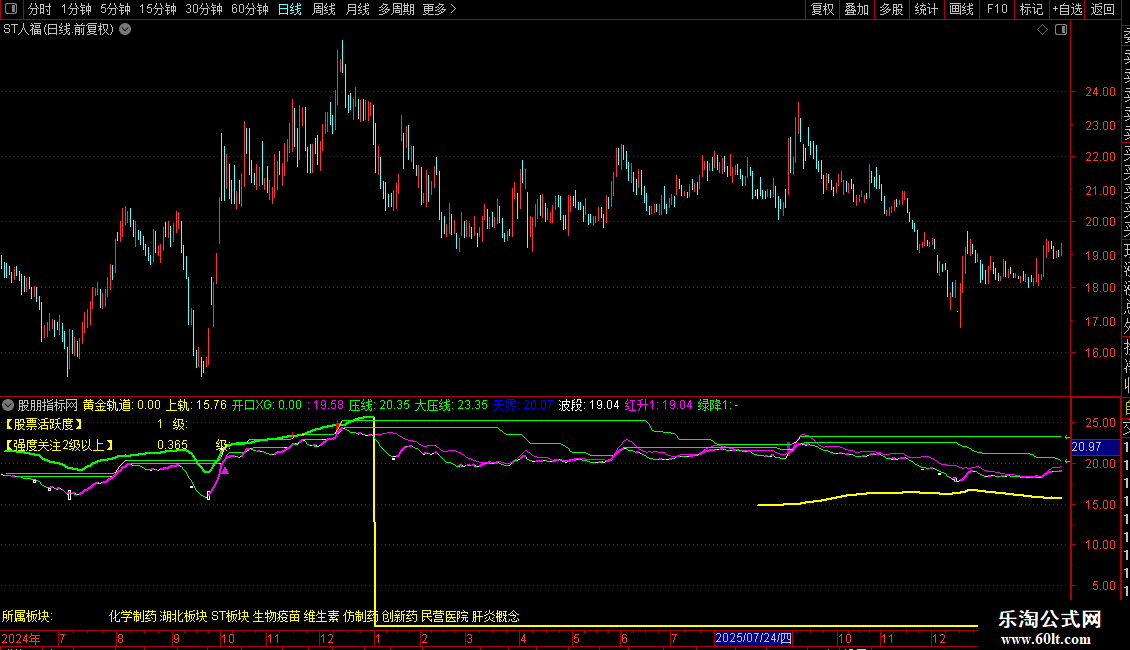Image resolution: width=1130 pixels, height=650 pixels.
Task: Click the 股朋指标网 indicator name
Action: pyautogui.click(x=48, y=406)
